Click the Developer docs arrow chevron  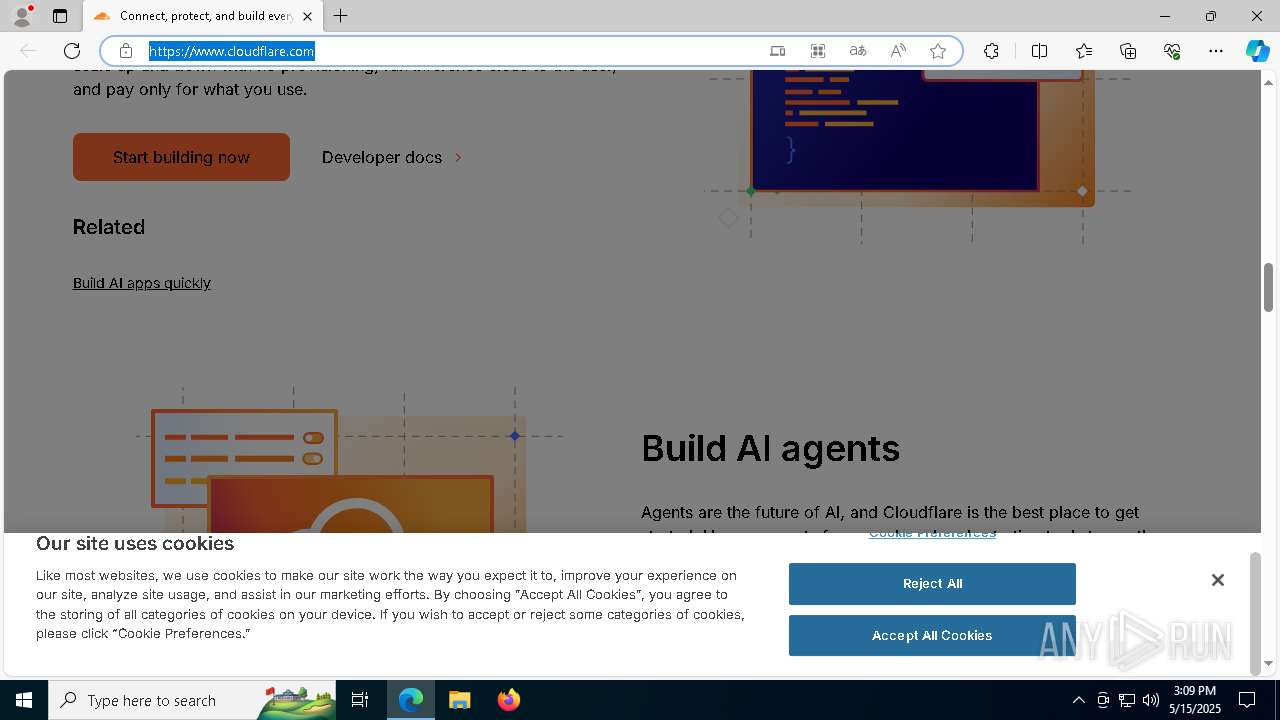click(458, 157)
